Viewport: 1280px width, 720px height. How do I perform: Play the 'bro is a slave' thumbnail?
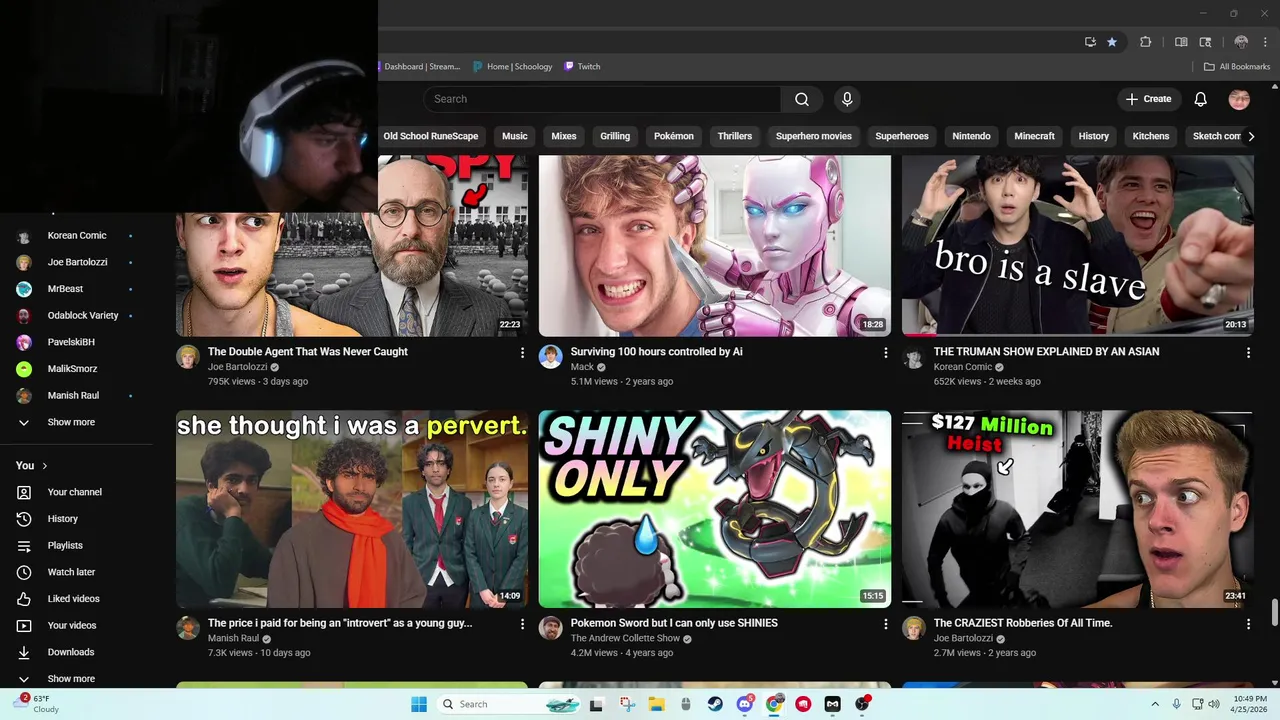coord(1078,246)
